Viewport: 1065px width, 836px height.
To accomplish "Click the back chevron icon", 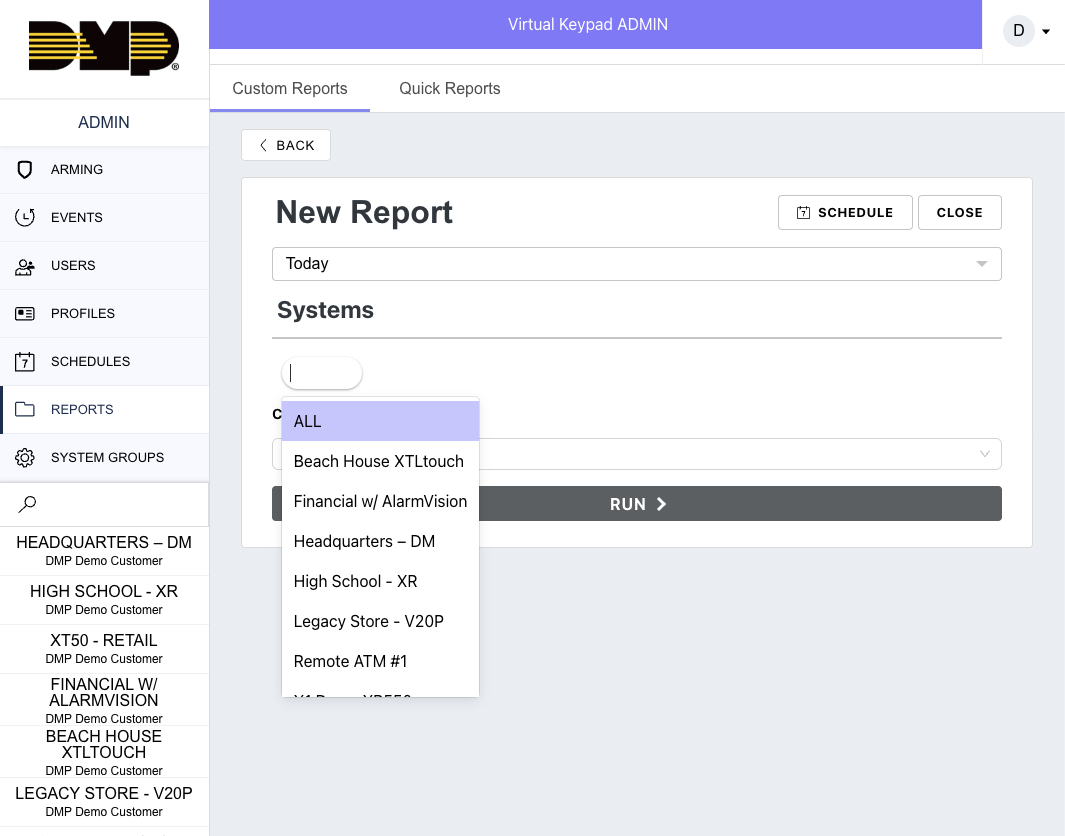I will point(264,145).
